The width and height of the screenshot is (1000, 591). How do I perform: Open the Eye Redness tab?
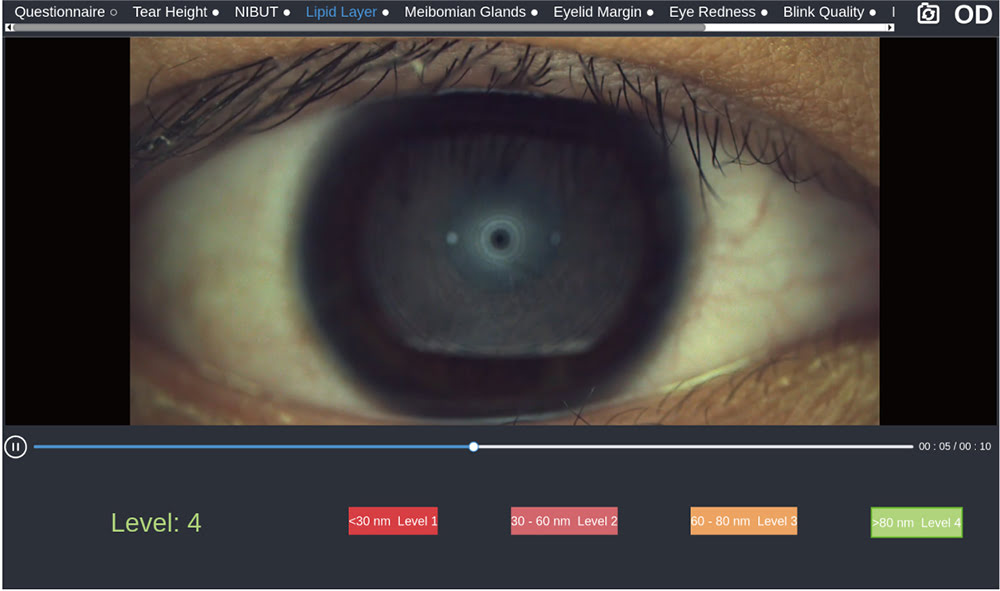[x=712, y=12]
